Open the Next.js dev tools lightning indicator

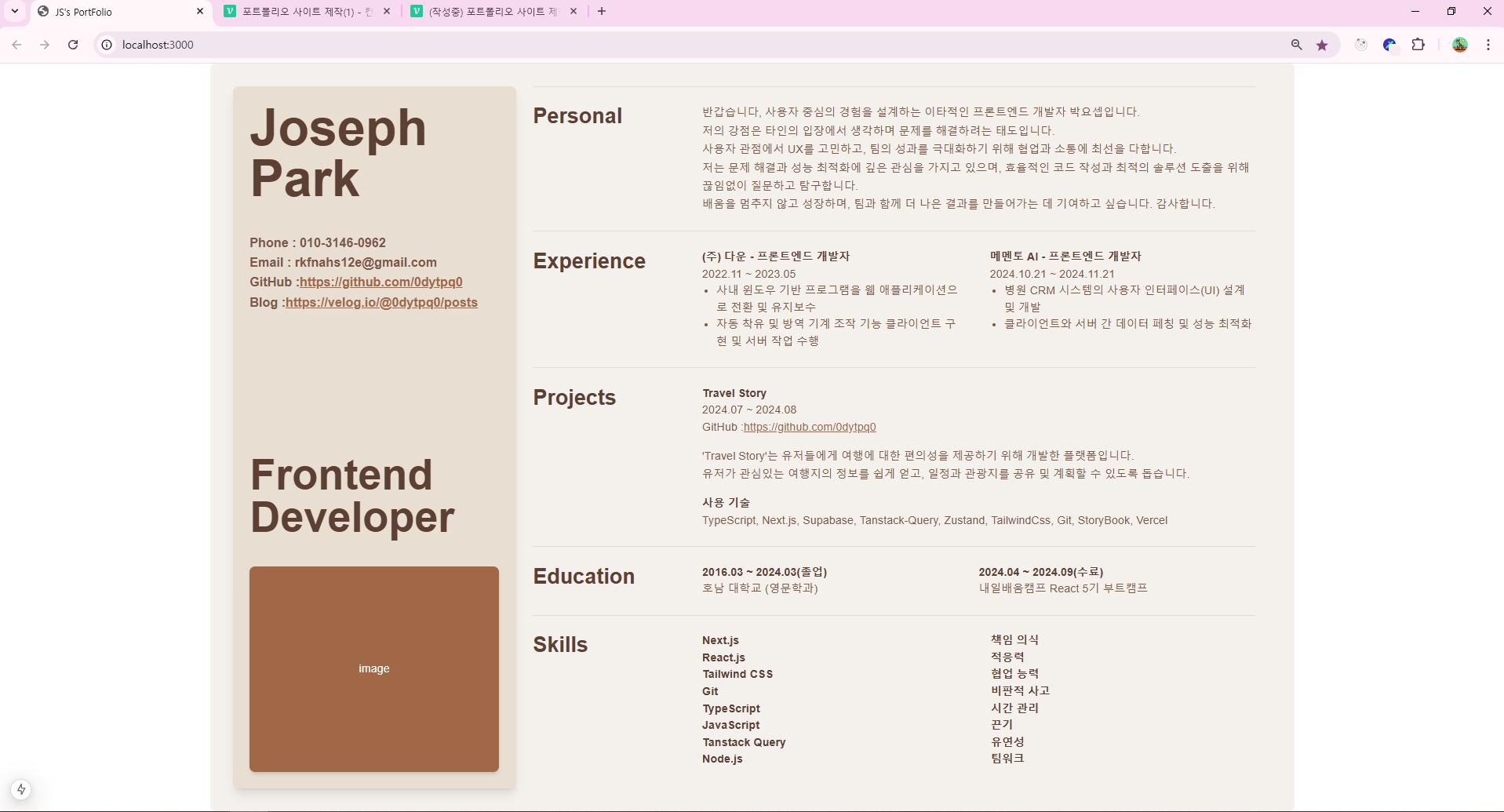[x=21, y=789]
